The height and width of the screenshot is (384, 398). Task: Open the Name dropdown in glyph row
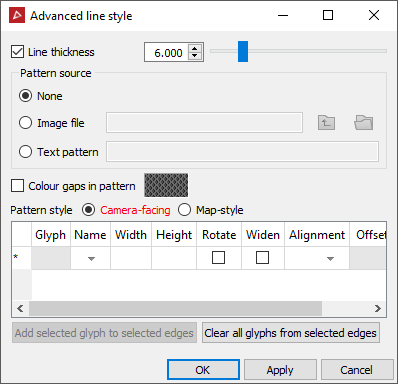pos(91,258)
